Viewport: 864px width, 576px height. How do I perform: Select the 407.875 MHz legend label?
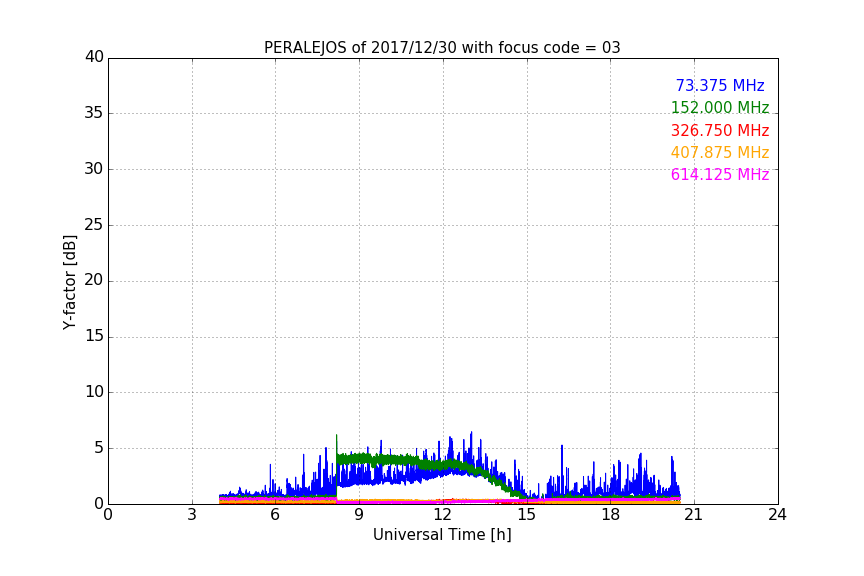click(720, 153)
